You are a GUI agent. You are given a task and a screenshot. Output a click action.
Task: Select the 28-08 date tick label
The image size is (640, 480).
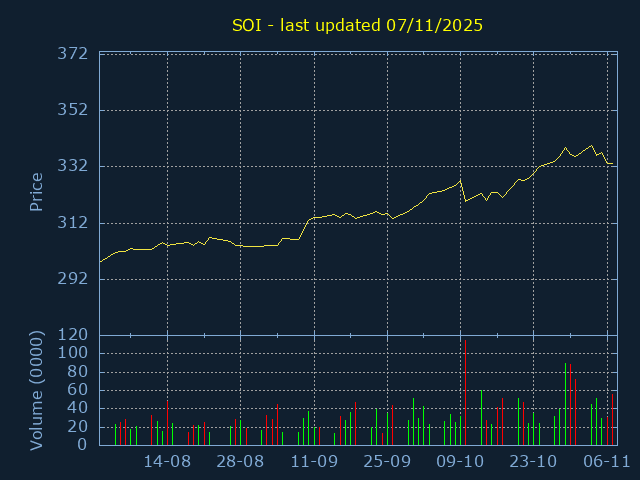[x=241, y=462]
